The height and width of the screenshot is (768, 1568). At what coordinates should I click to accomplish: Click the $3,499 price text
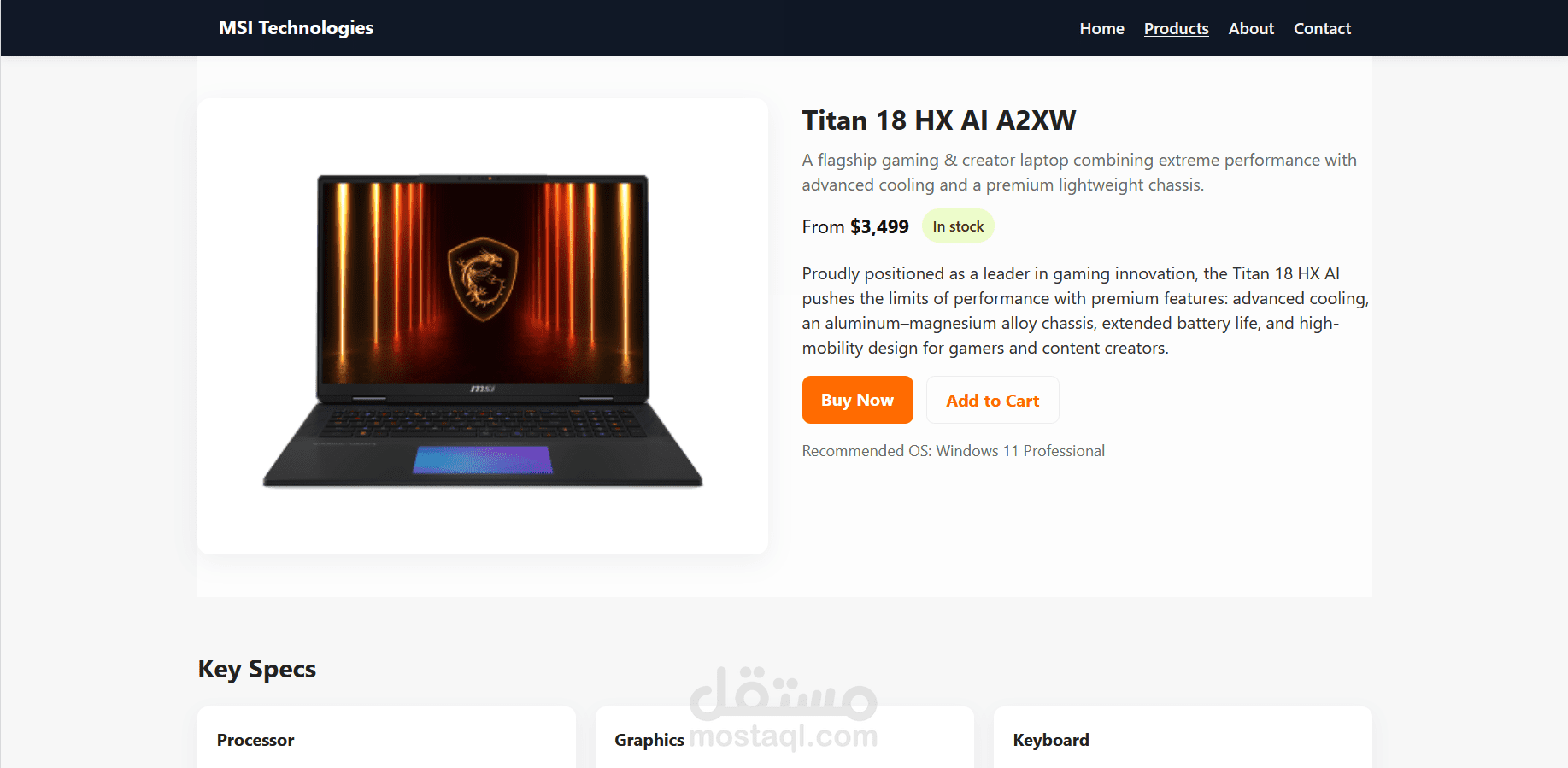[879, 226]
